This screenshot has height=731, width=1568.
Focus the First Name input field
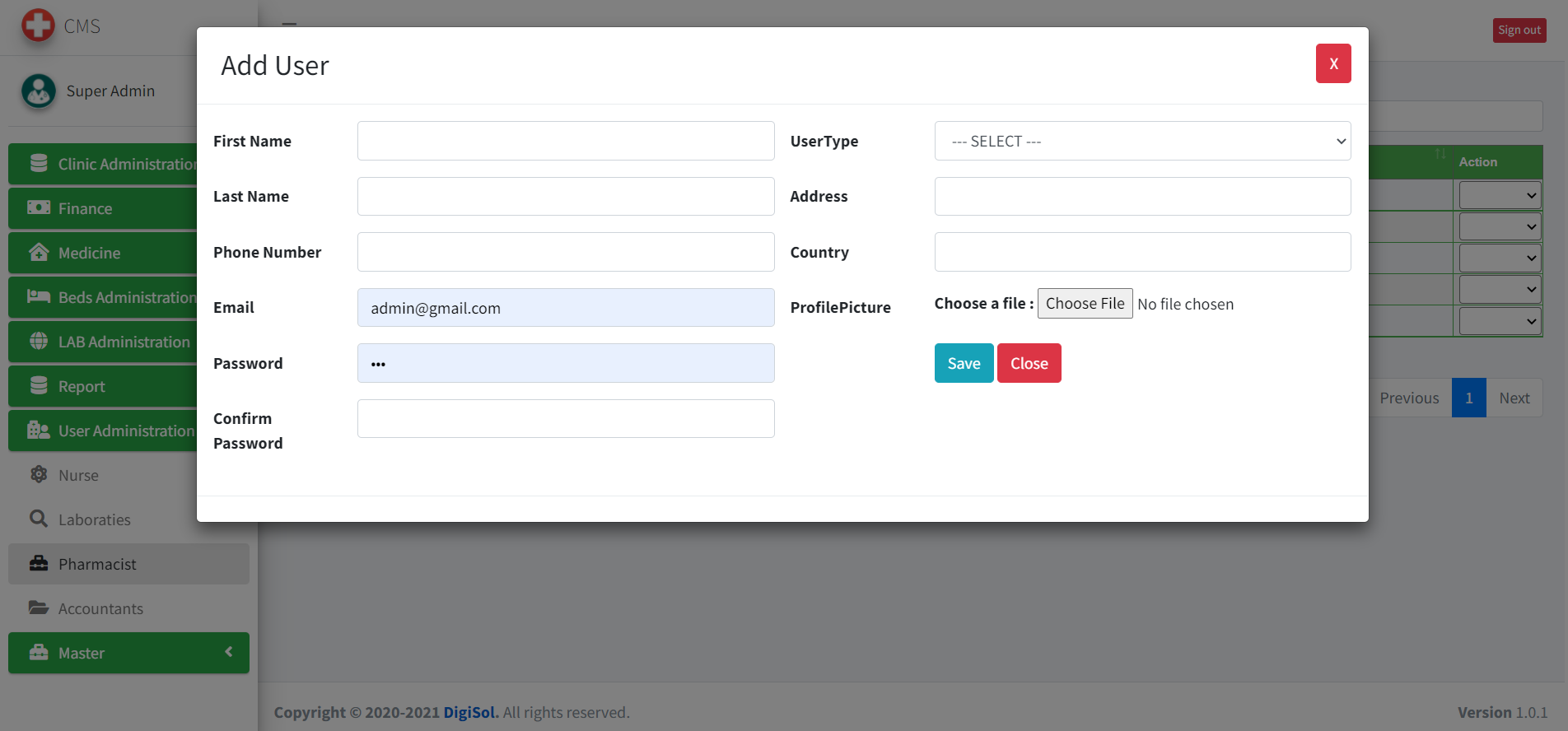(566, 141)
